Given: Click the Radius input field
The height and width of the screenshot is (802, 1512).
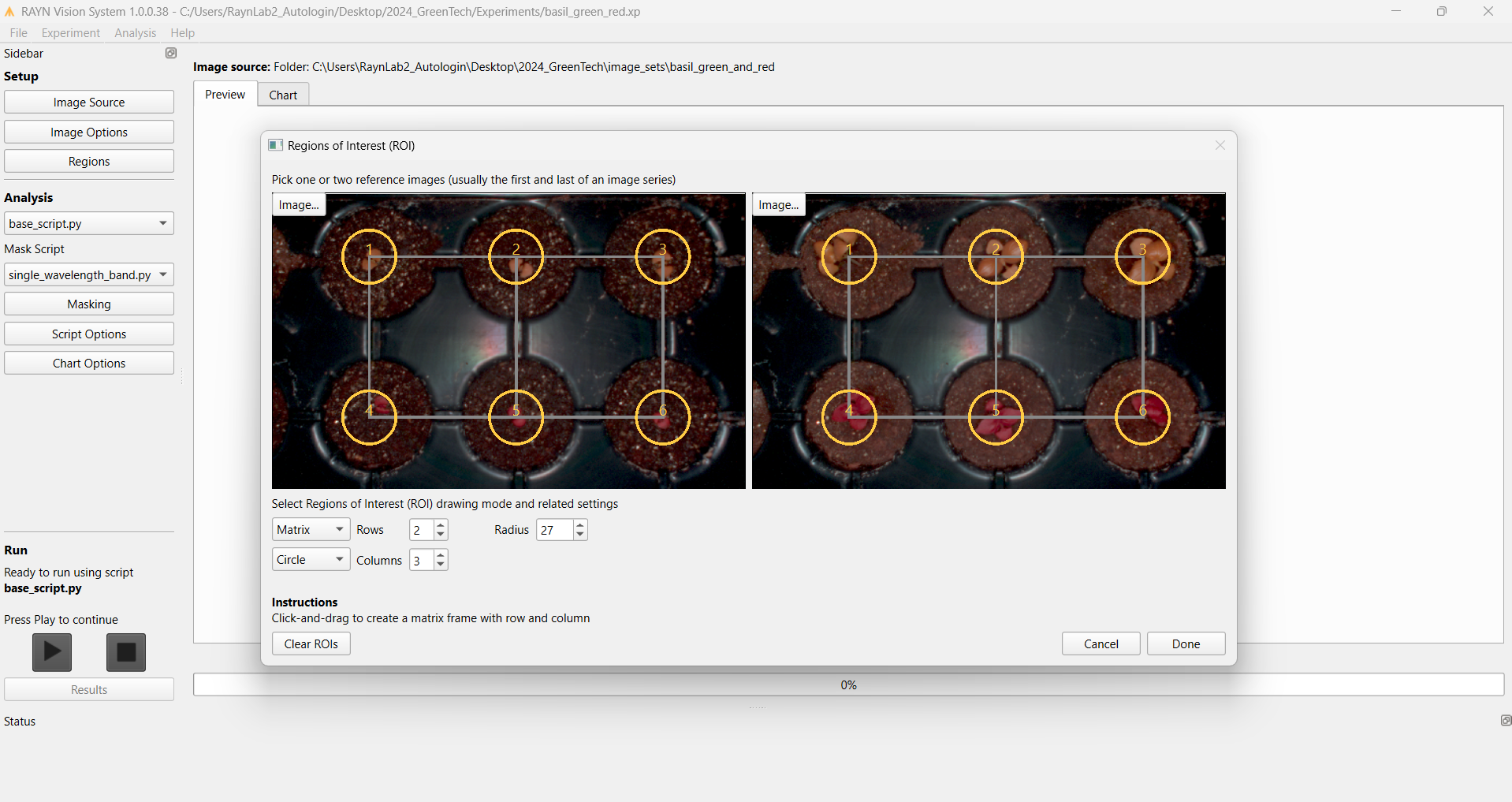Looking at the screenshot, I should [554, 530].
